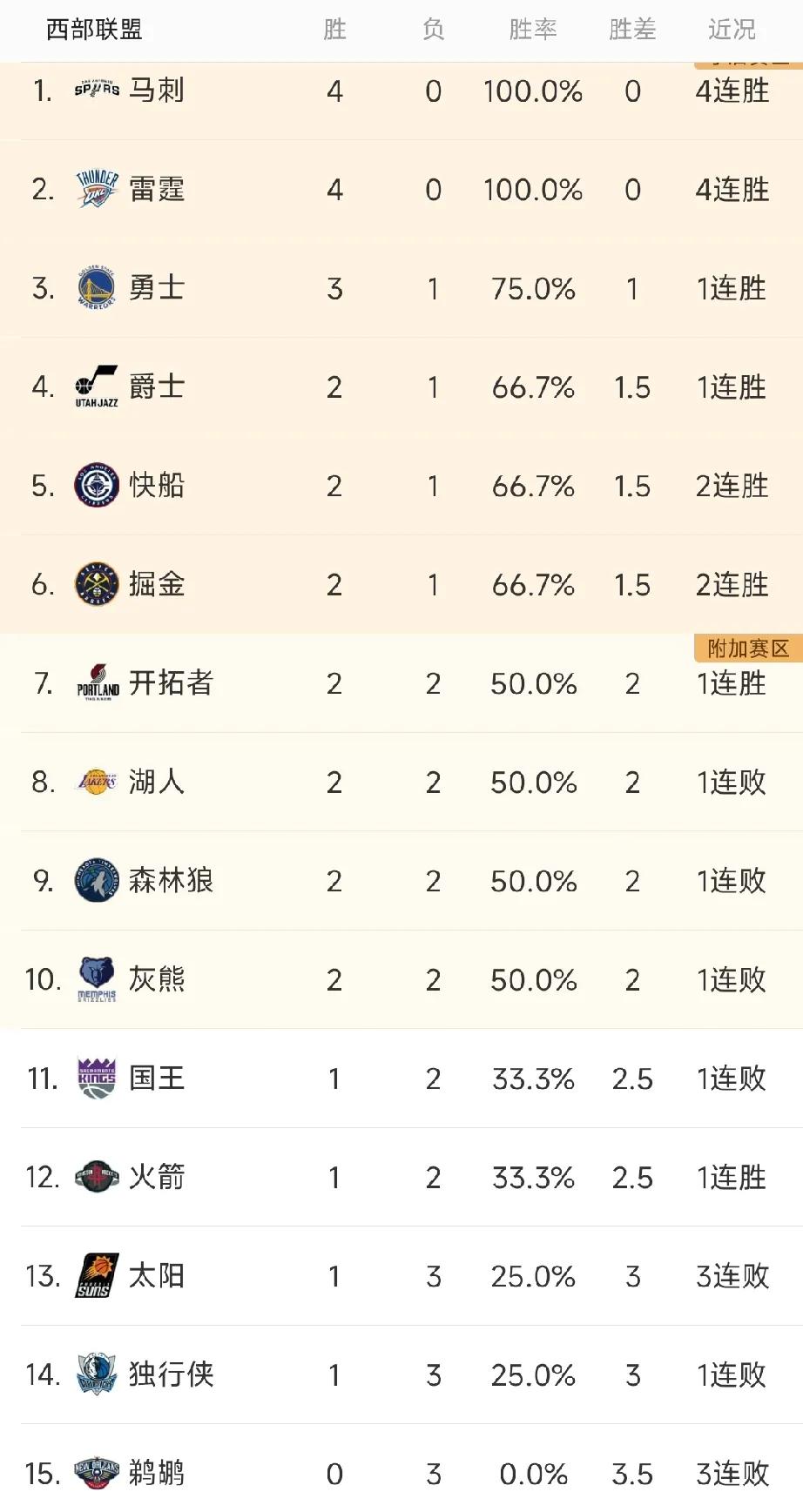Open the 火箭 team name link

(x=157, y=1177)
